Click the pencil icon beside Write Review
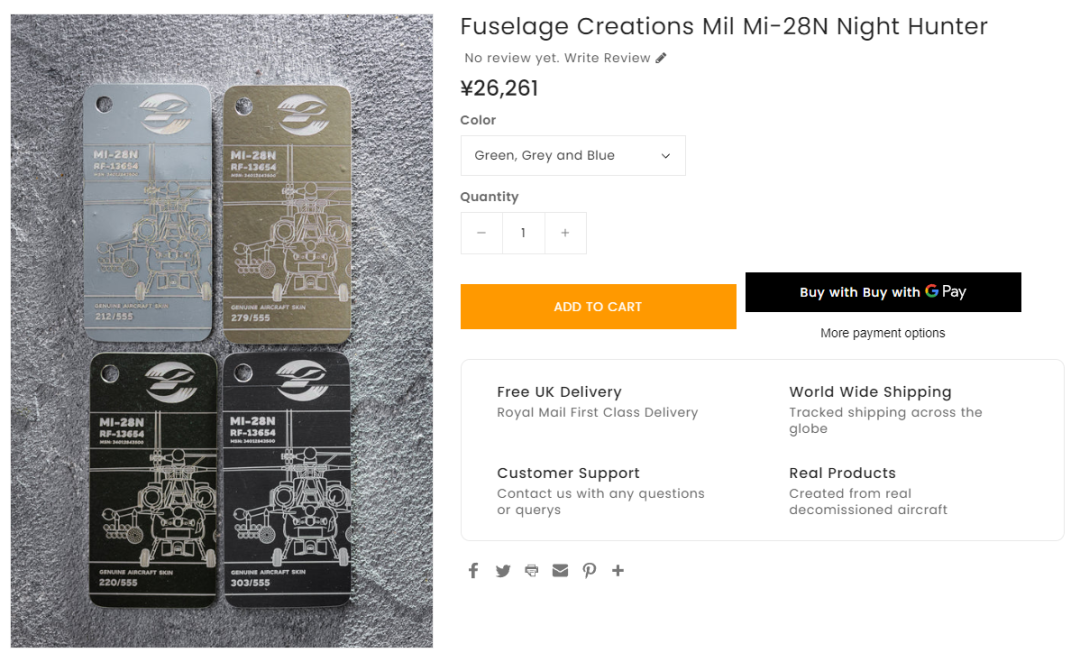1080x662 pixels. (x=661, y=58)
